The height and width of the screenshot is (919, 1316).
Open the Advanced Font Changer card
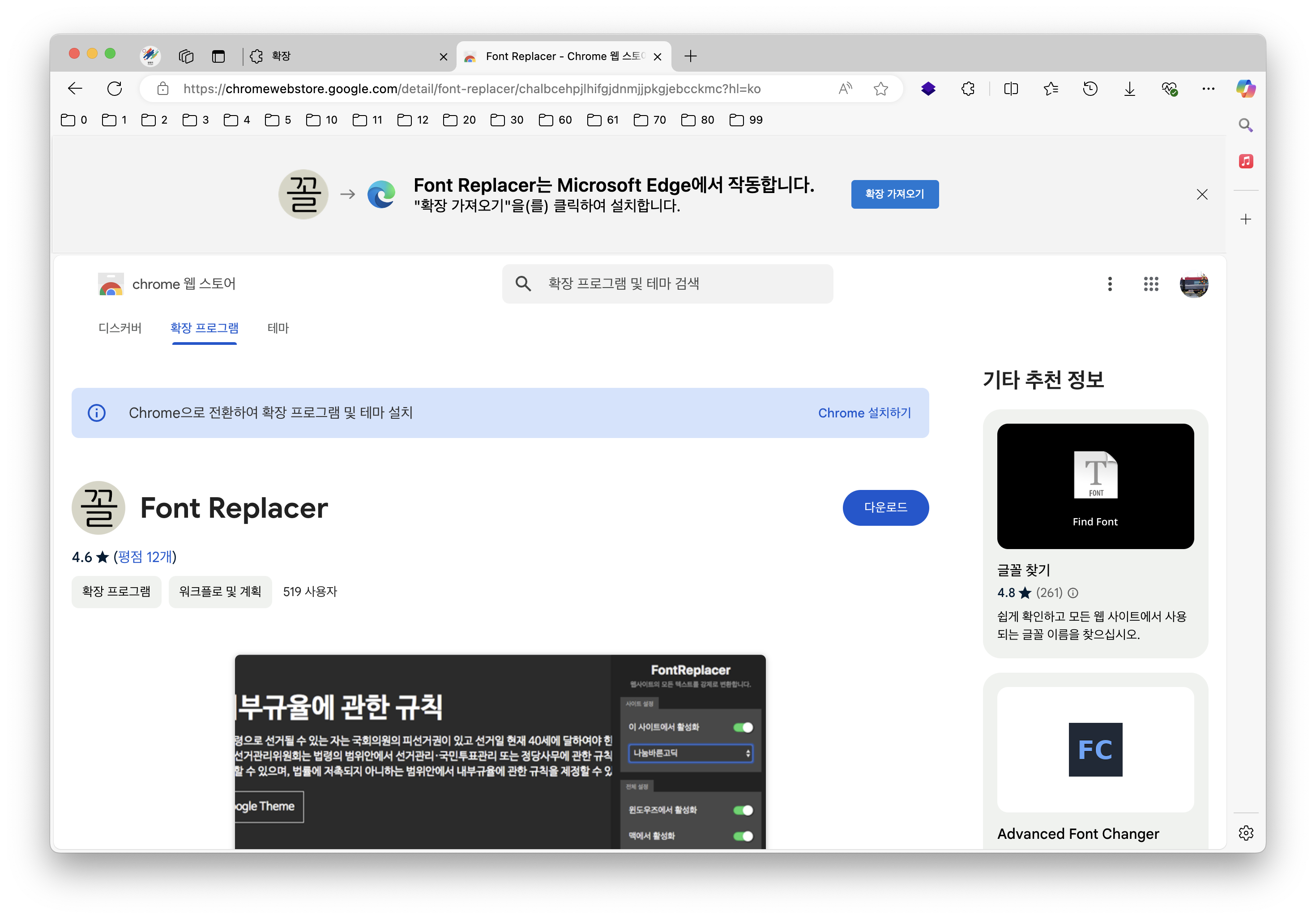point(1095,761)
